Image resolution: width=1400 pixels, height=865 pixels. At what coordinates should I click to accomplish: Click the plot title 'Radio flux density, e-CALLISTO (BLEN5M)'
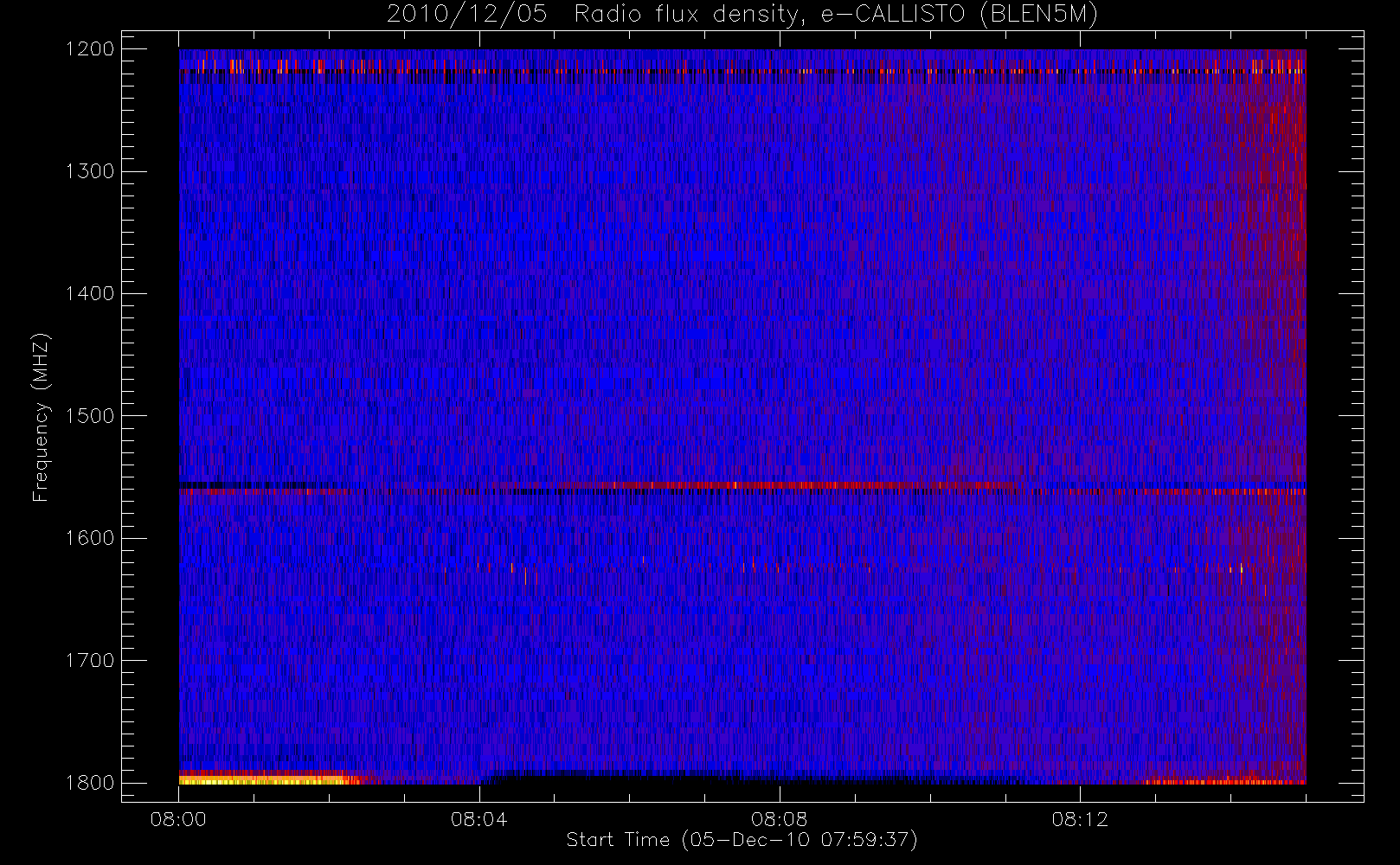835,15
